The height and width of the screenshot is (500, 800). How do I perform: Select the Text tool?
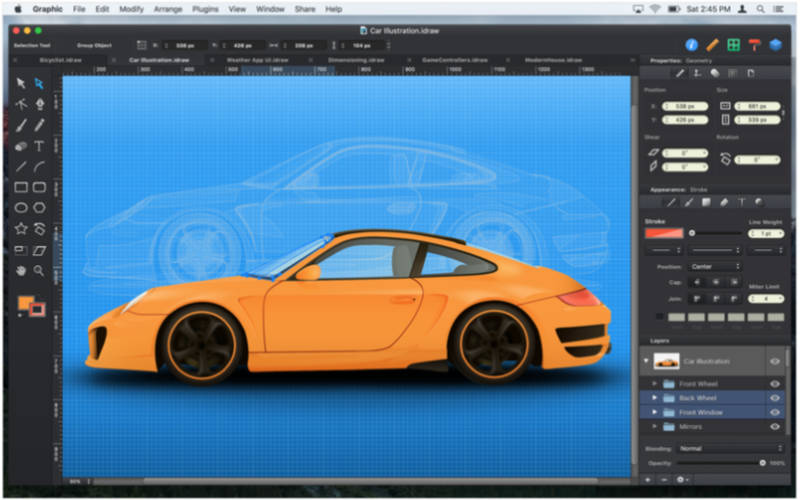coord(39,146)
